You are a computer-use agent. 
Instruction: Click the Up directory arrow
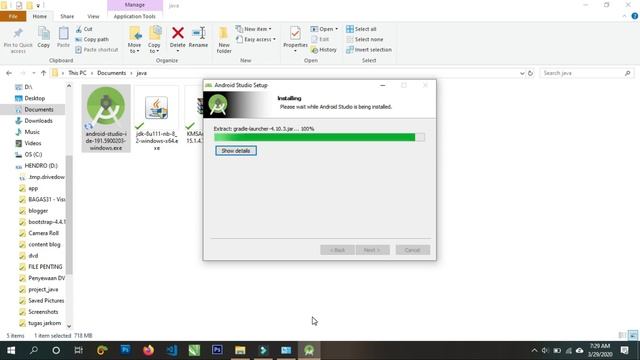pyautogui.click(x=43, y=73)
